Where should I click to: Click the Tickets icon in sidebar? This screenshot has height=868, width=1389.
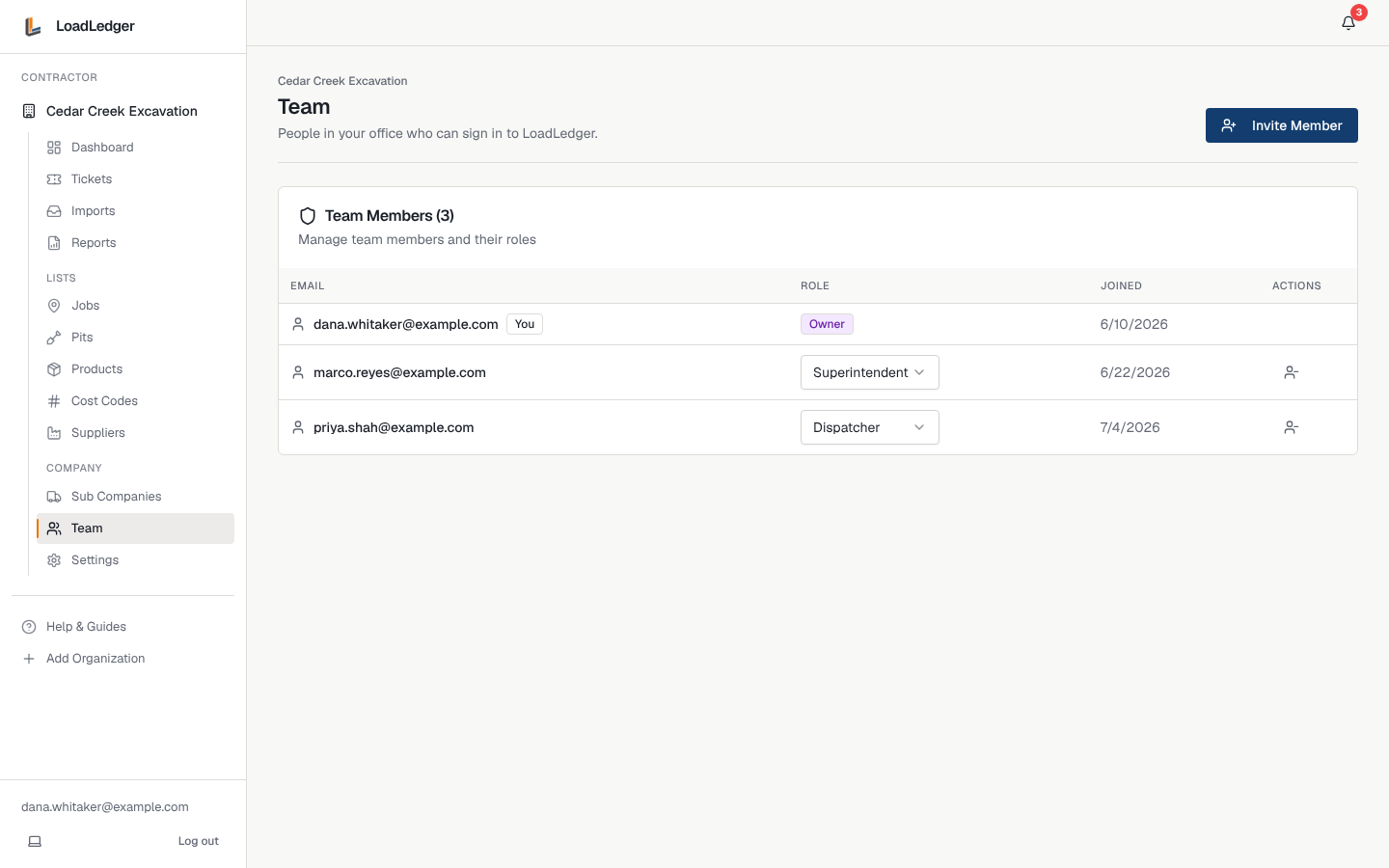click(54, 179)
